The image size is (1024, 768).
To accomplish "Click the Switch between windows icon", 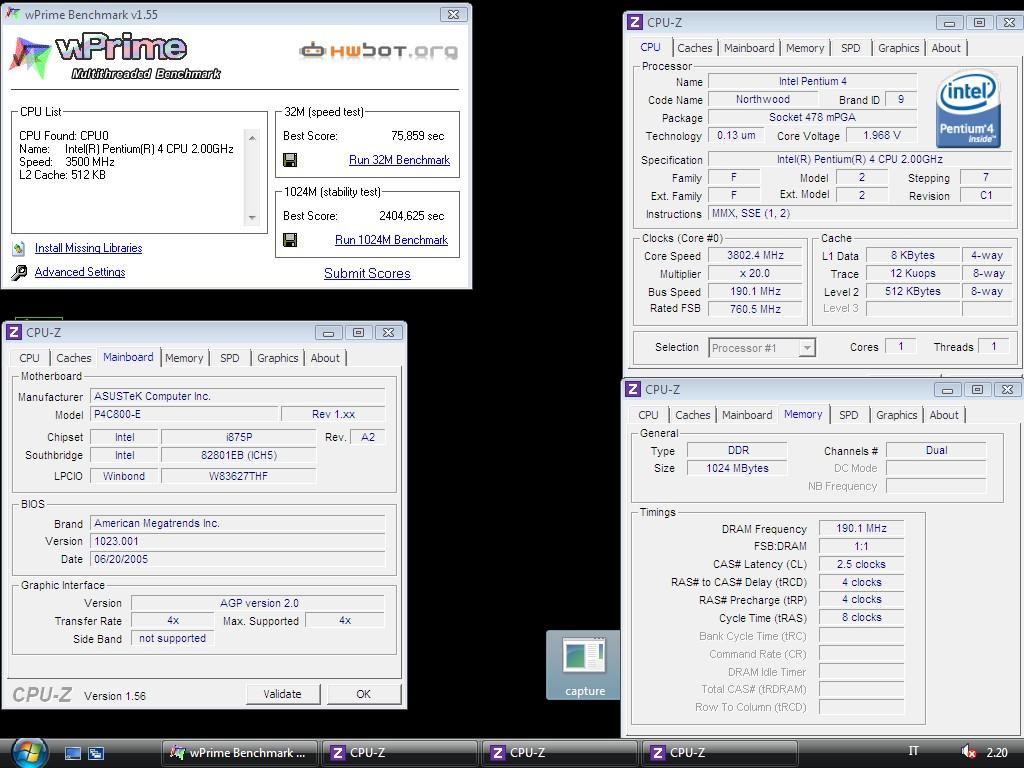I will [x=96, y=753].
